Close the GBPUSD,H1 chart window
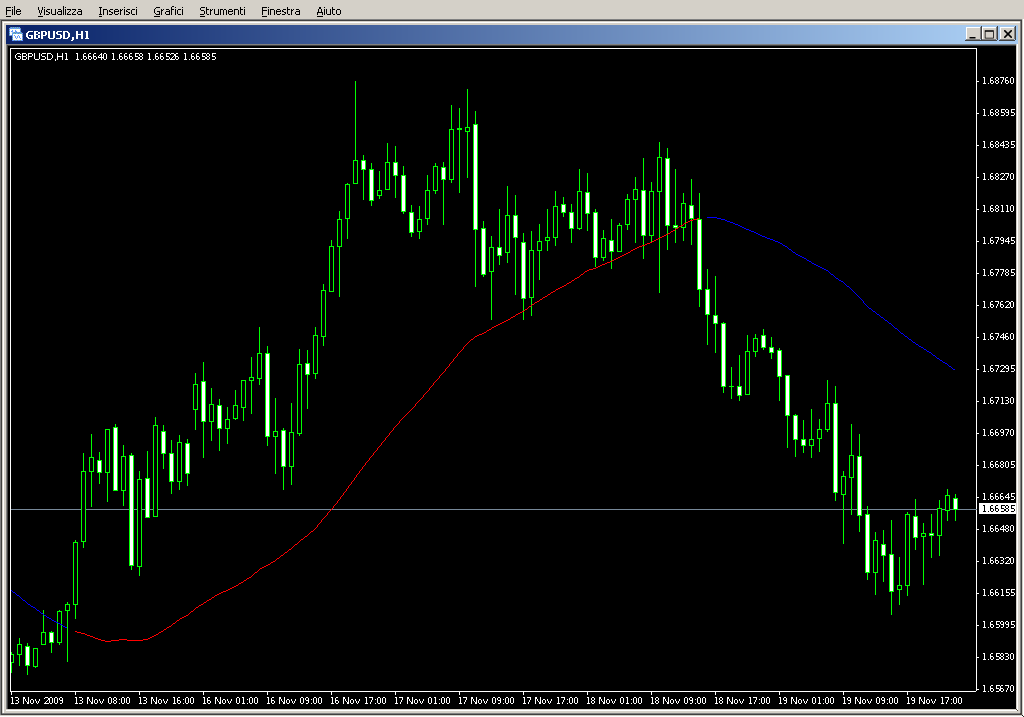This screenshot has height=717, width=1024. [1008, 34]
